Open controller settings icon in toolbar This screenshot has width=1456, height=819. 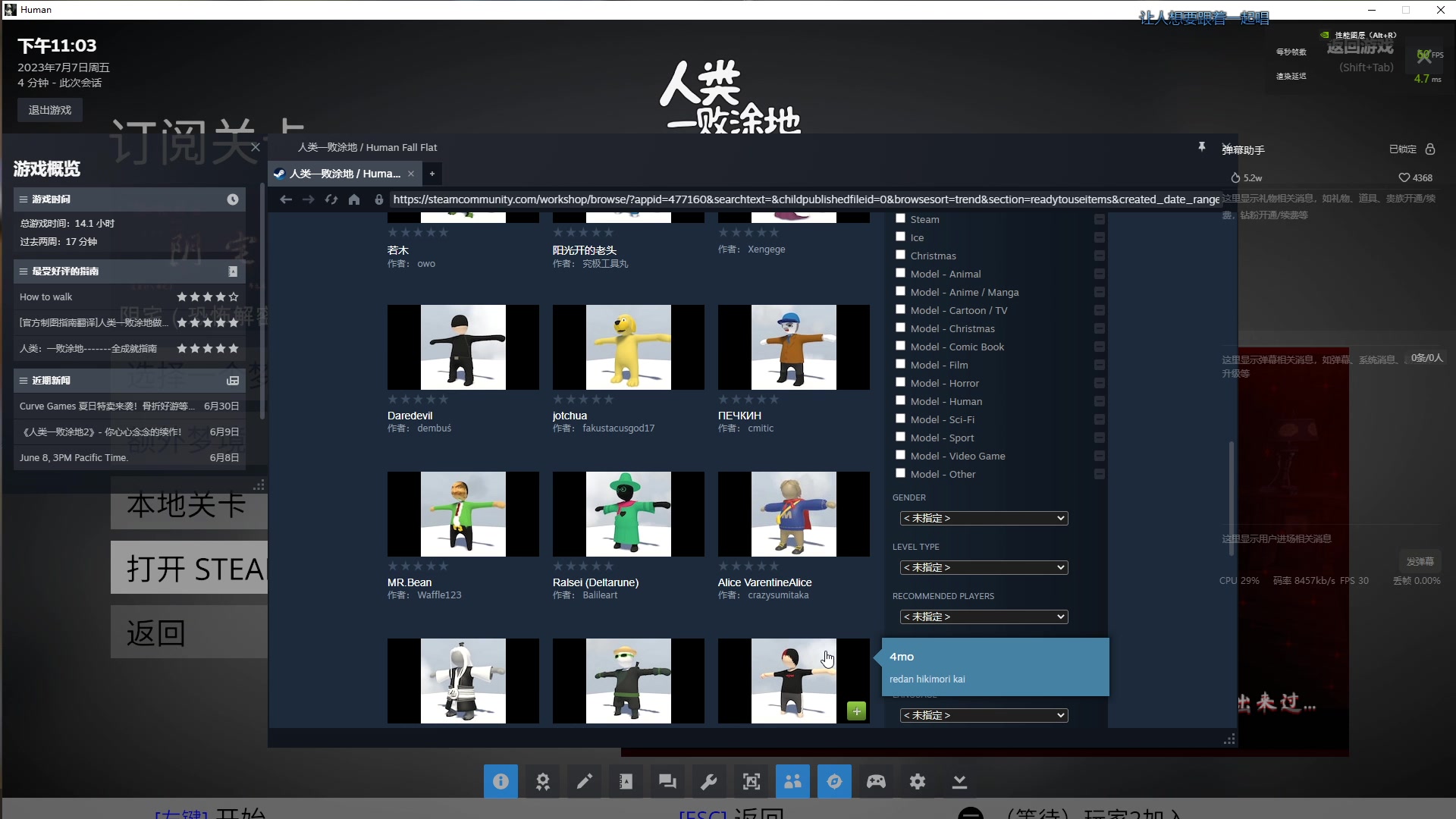pos(876,781)
